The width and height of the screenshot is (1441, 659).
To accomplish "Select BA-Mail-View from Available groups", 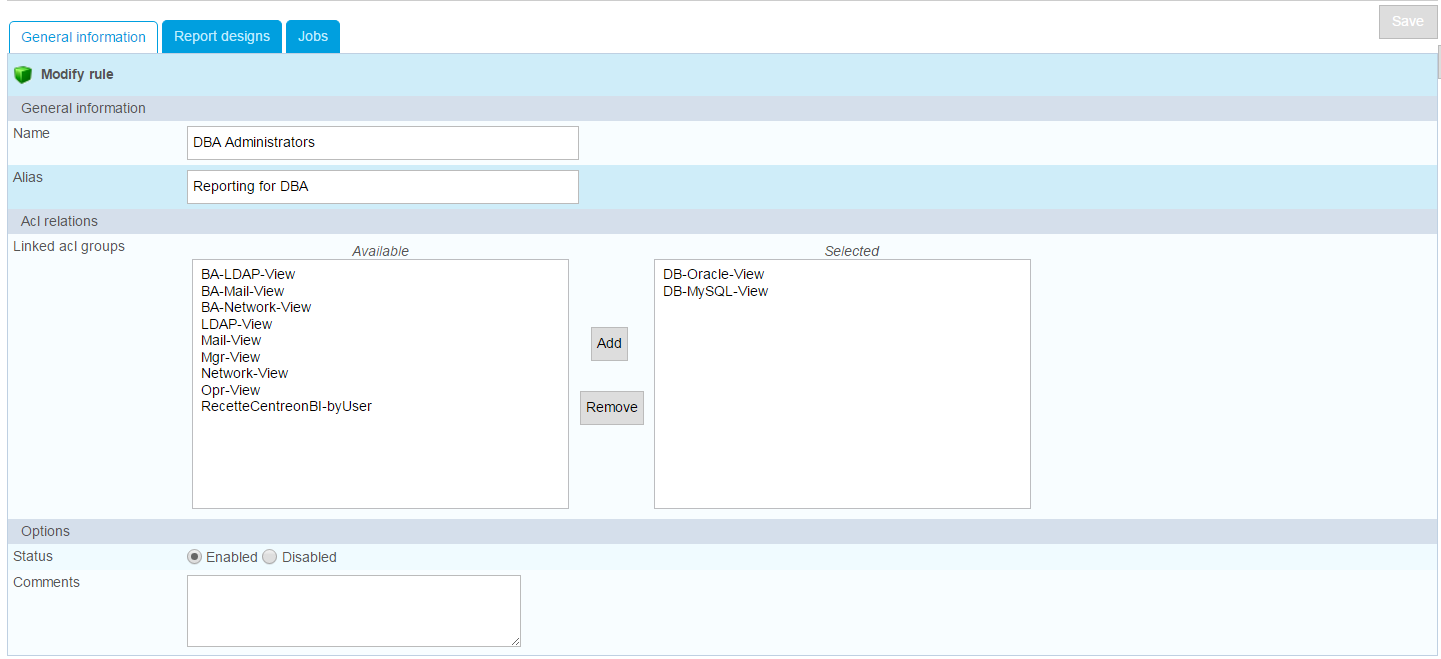I will [242, 291].
